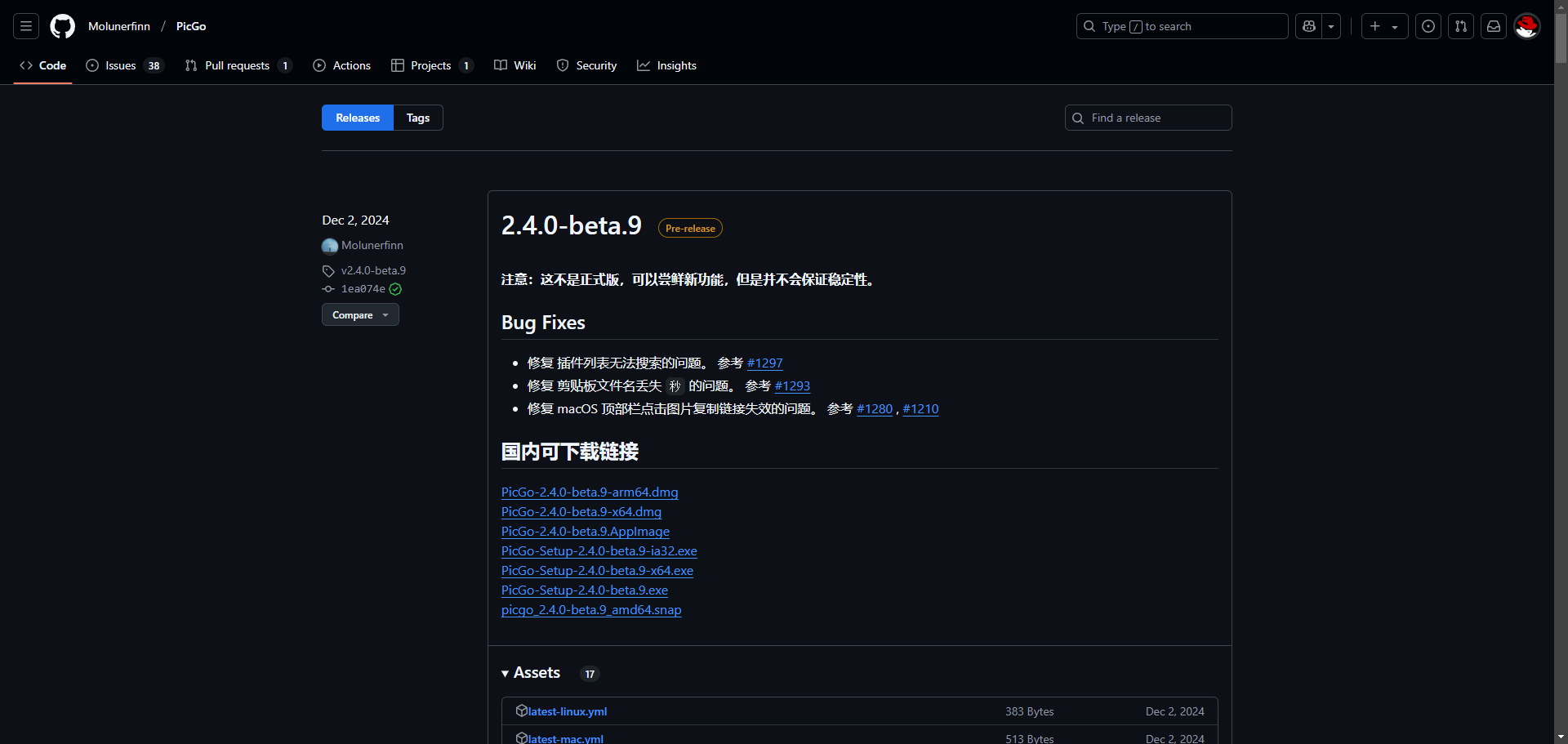1568x744 pixels.
Task: Open the Copilot chat icon
Action: pyautogui.click(x=1309, y=26)
